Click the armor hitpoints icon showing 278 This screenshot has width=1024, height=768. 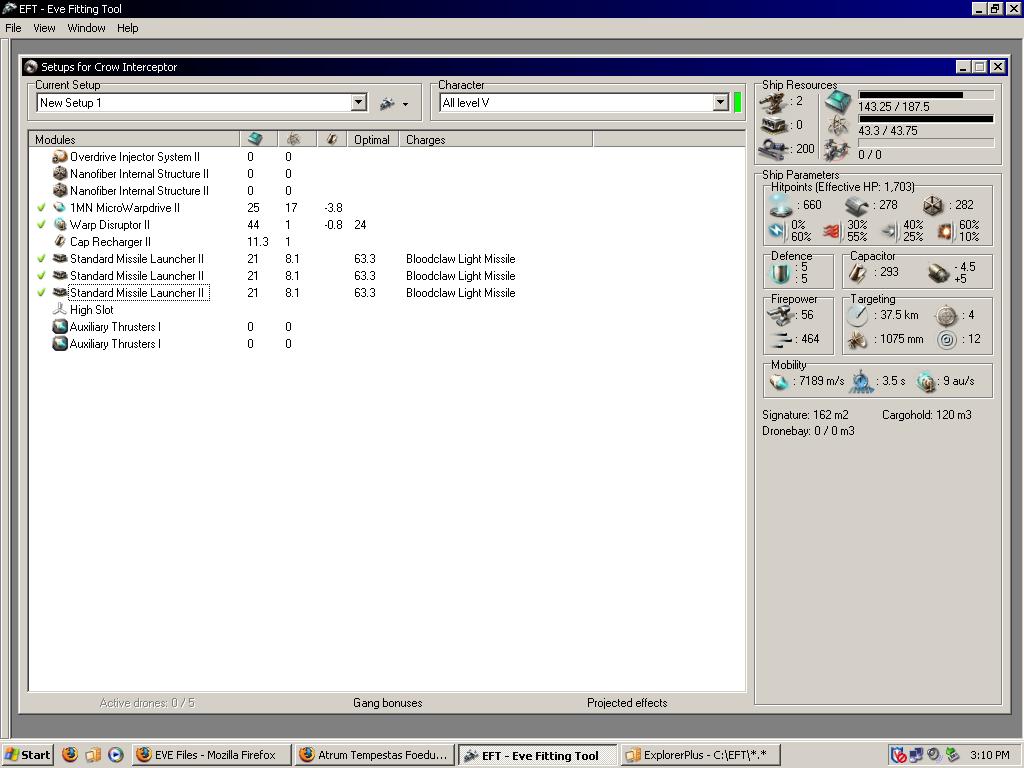(x=856, y=206)
